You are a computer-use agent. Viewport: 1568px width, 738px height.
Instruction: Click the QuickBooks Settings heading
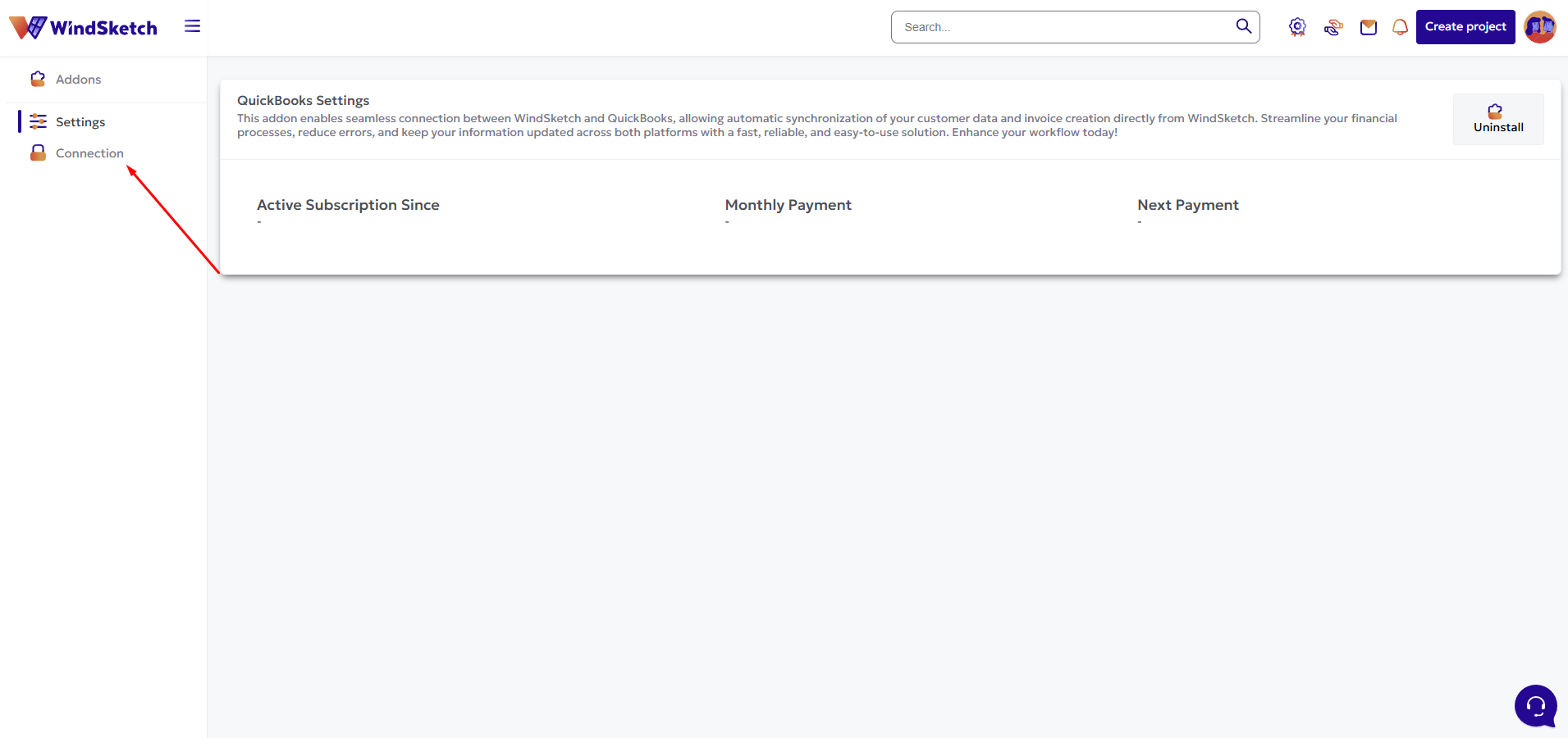pos(304,100)
